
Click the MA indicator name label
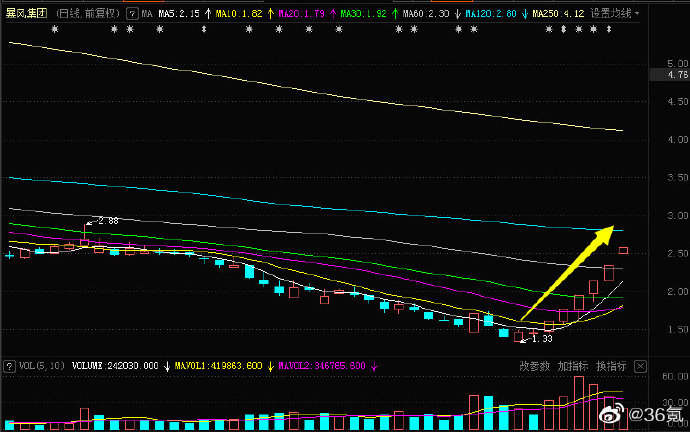point(147,14)
